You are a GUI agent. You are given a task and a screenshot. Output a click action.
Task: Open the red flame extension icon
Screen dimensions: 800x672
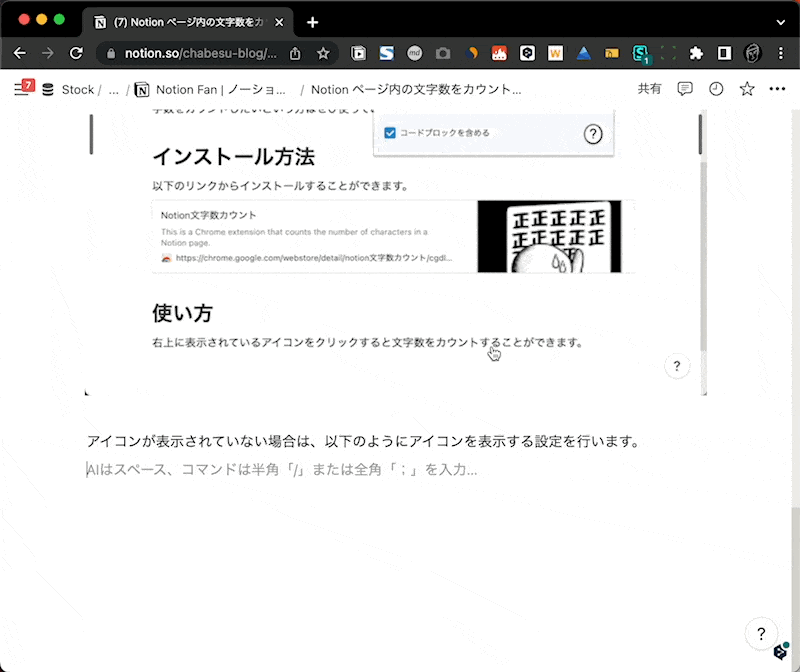point(499,53)
